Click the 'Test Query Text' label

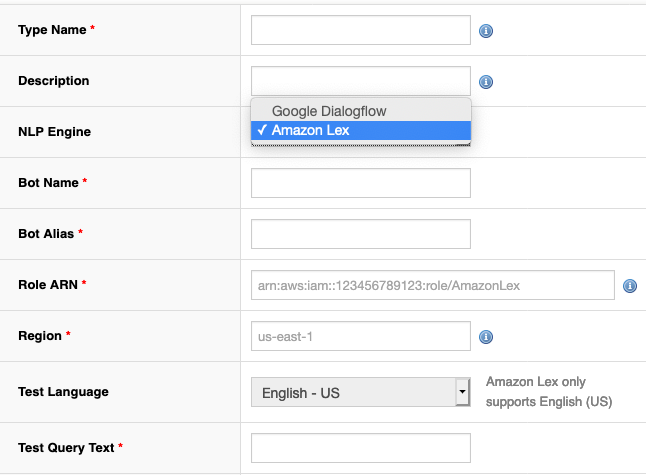(x=66, y=447)
